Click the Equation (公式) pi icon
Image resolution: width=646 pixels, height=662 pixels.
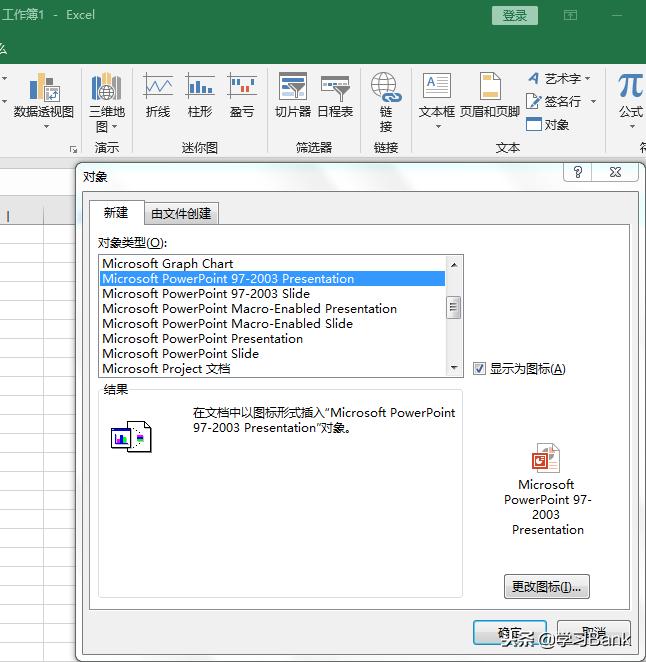tap(631, 86)
